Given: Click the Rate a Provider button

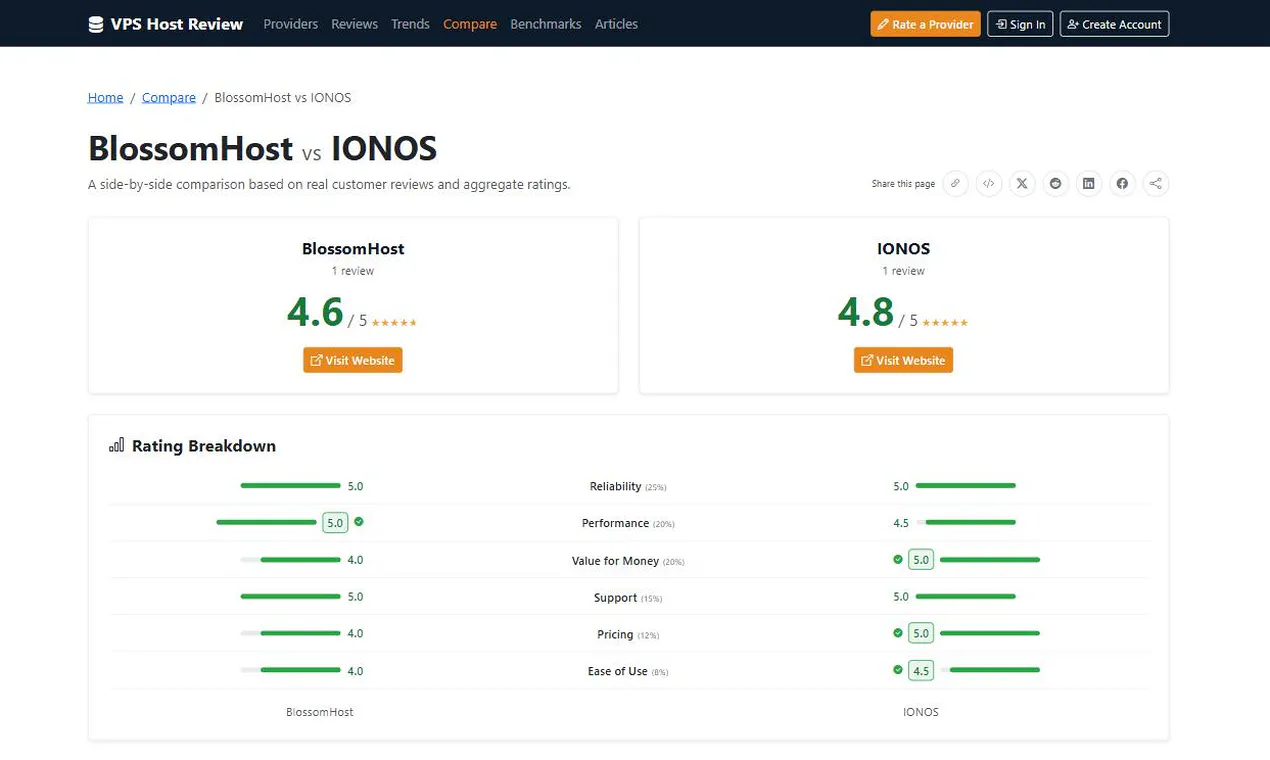Looking at the screenshot, I should (x=925, y=24).
